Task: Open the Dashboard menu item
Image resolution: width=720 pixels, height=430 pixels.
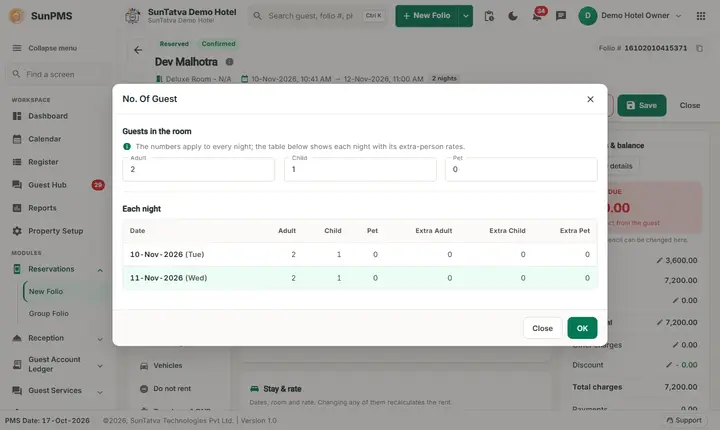Action: tap(48, 116)
